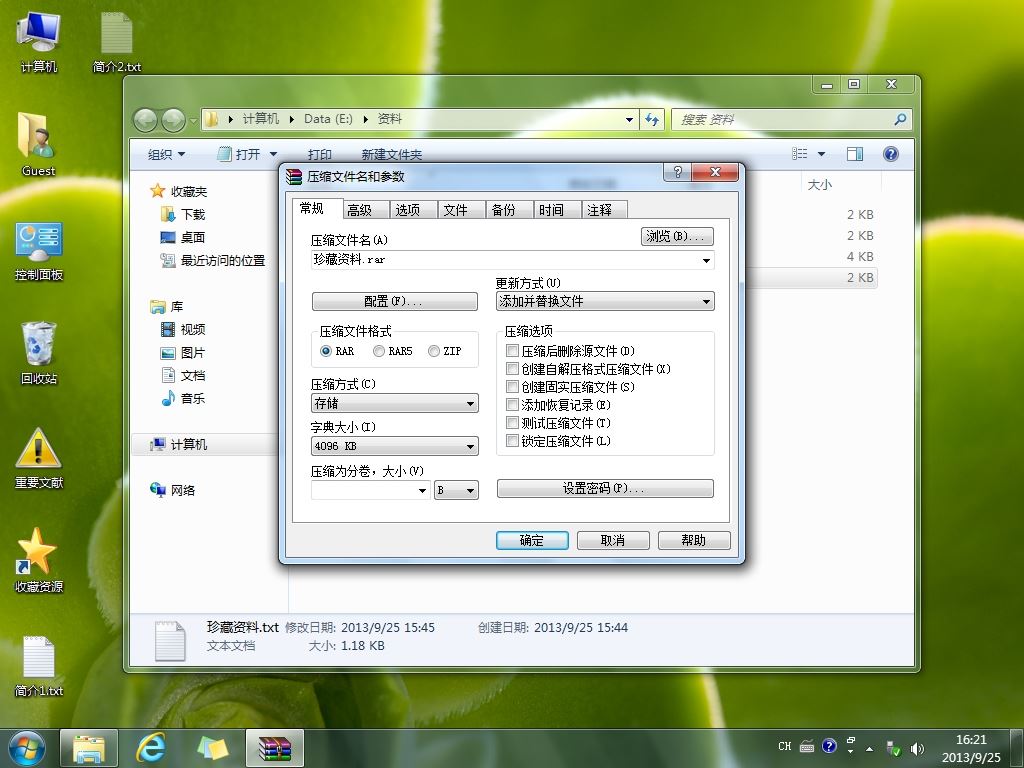Viewport: 1024px width, 768px height.
Task: Open the 回收站 desktop icon
Action: tap(39, 353)
